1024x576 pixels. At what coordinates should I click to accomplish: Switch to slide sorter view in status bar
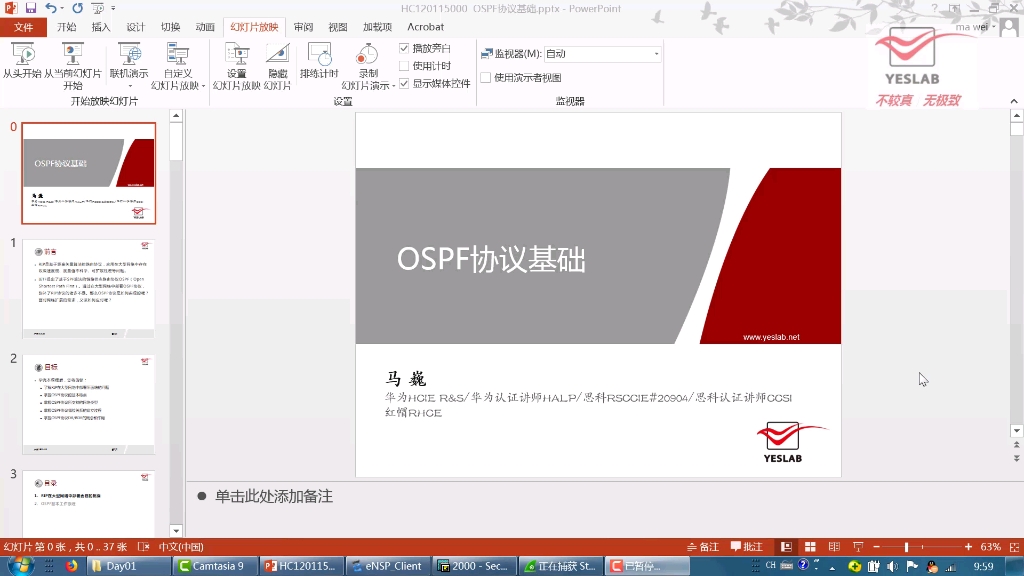point(810,547)
